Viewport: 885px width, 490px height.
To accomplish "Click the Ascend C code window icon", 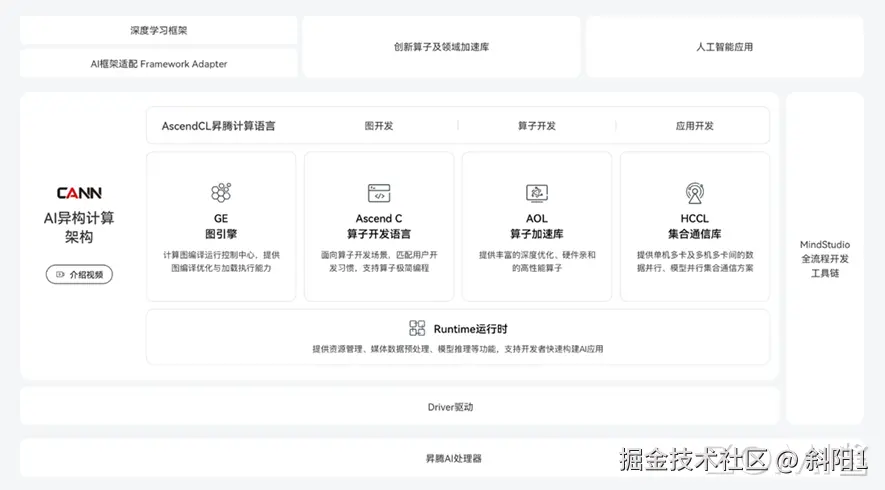I will pos(379,193).
